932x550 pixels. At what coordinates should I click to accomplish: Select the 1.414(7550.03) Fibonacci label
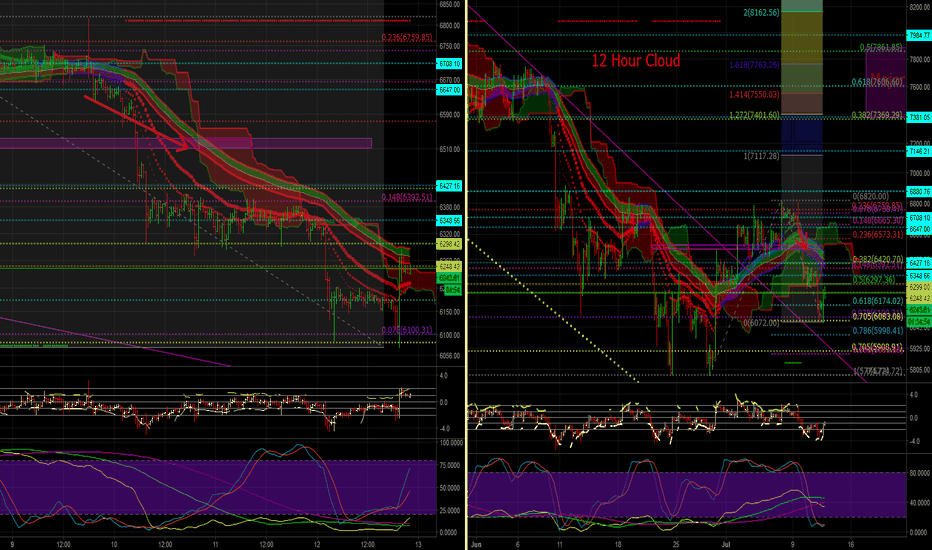[754, 95]
